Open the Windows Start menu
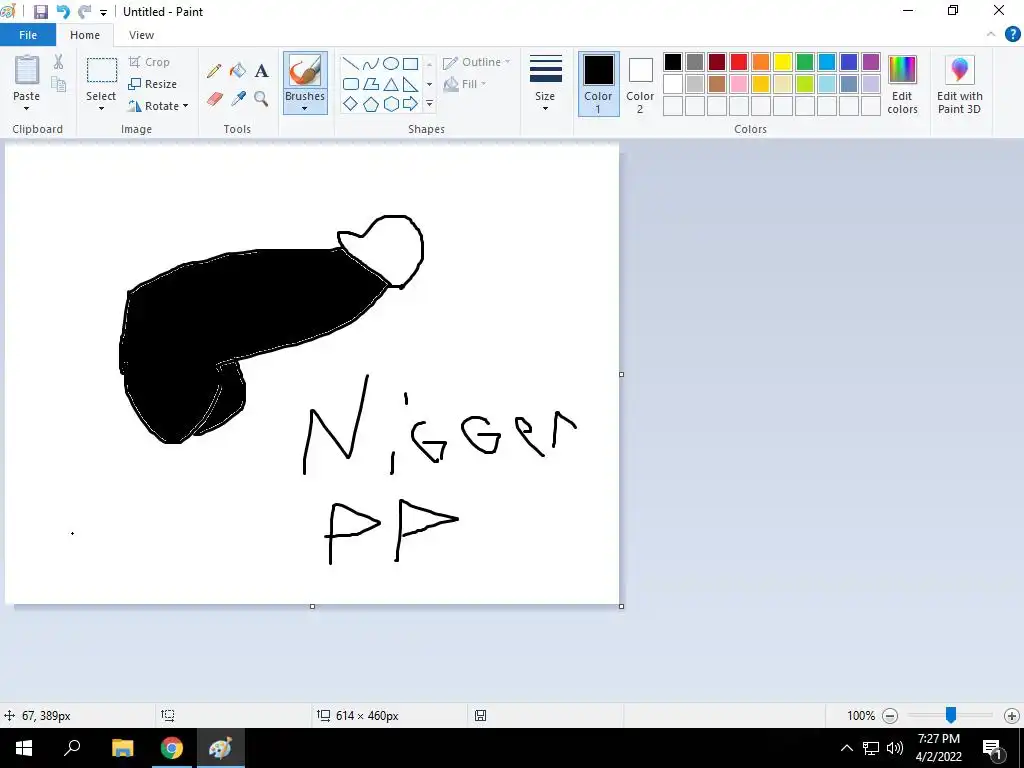The height and width of the screenshot is (768, 1024). [x=24, y=748]
